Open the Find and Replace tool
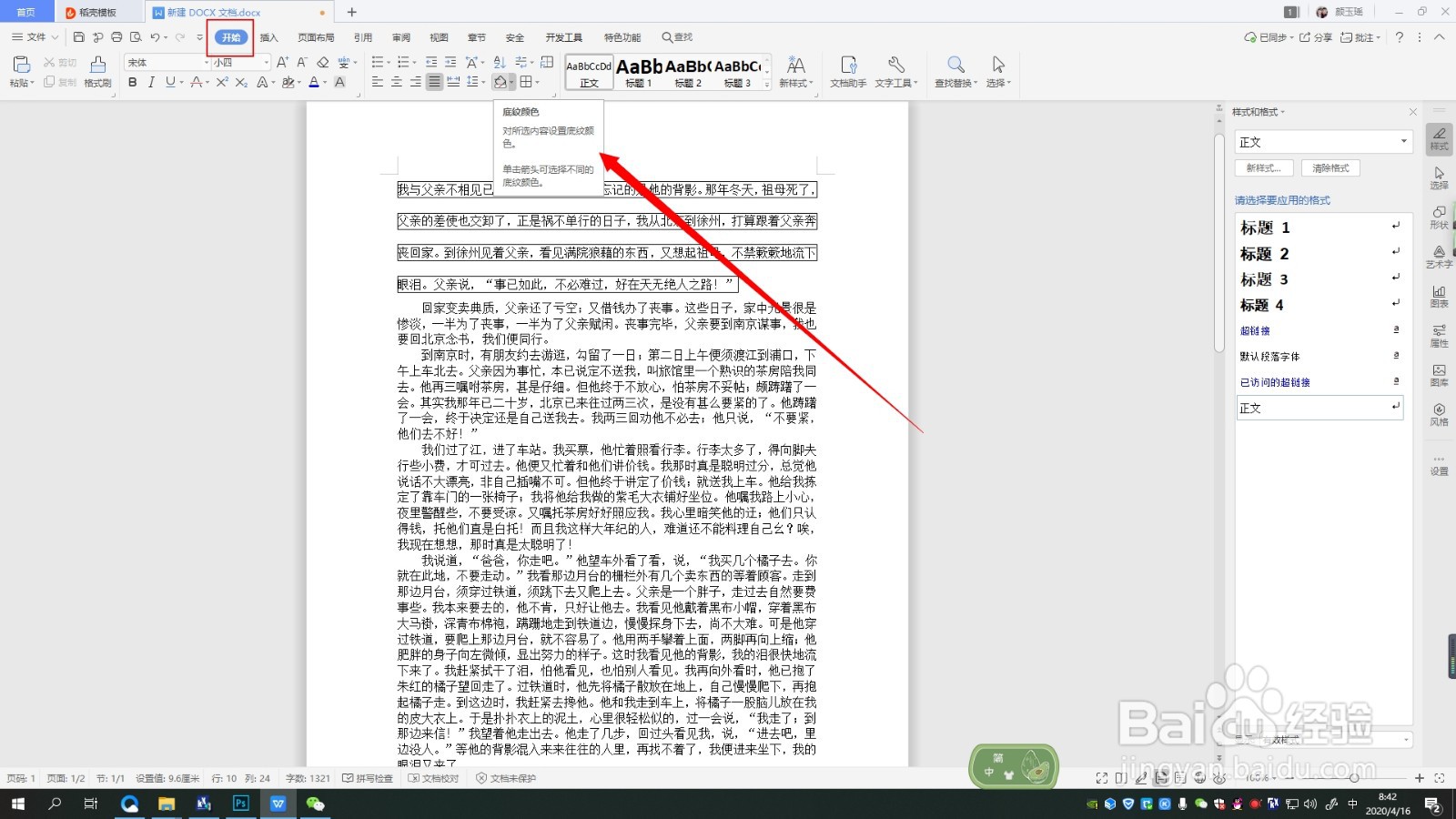The height and width of the screenshot is (819, 1456). click(955, 71)
